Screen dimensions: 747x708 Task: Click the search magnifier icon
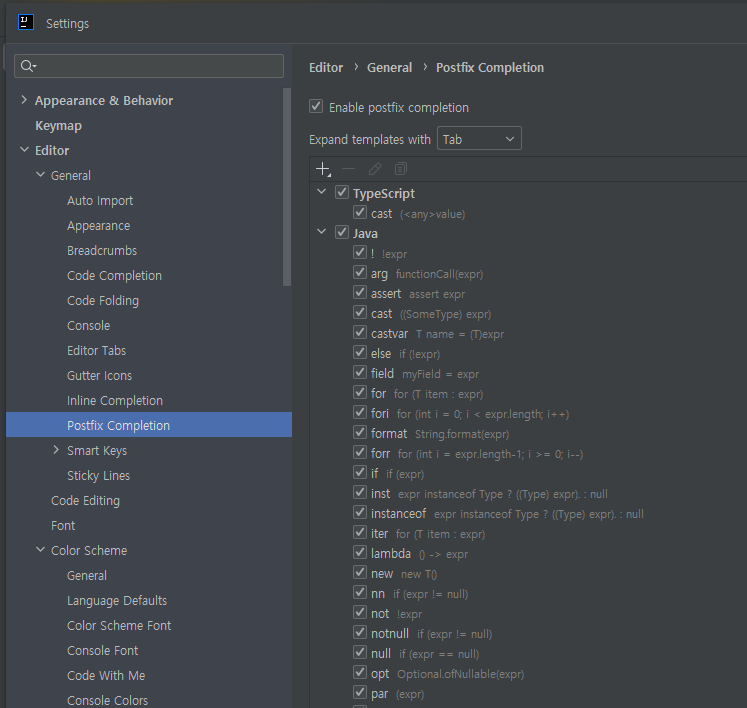click(28, 66)
